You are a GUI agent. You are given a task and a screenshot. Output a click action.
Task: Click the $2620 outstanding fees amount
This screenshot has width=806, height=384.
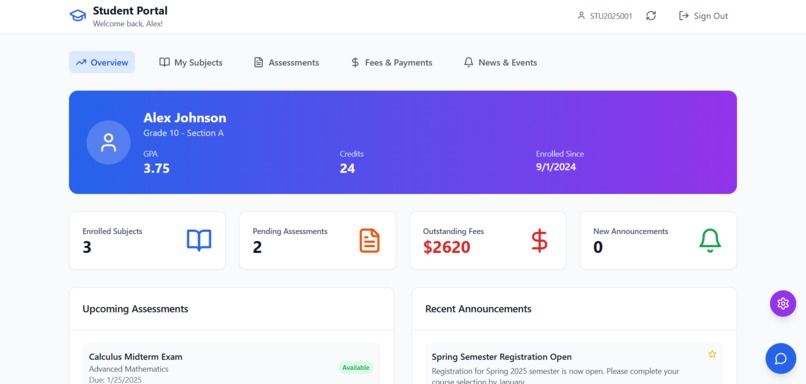pos(447,247)
